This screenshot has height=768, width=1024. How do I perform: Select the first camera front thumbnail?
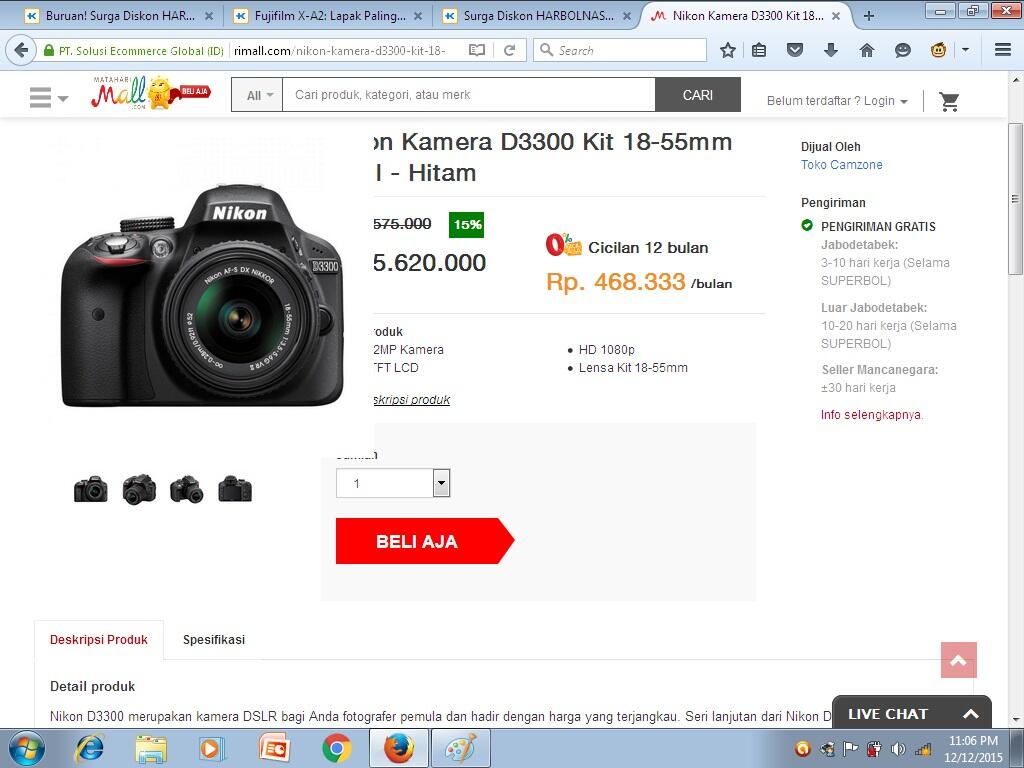[91, 488]
